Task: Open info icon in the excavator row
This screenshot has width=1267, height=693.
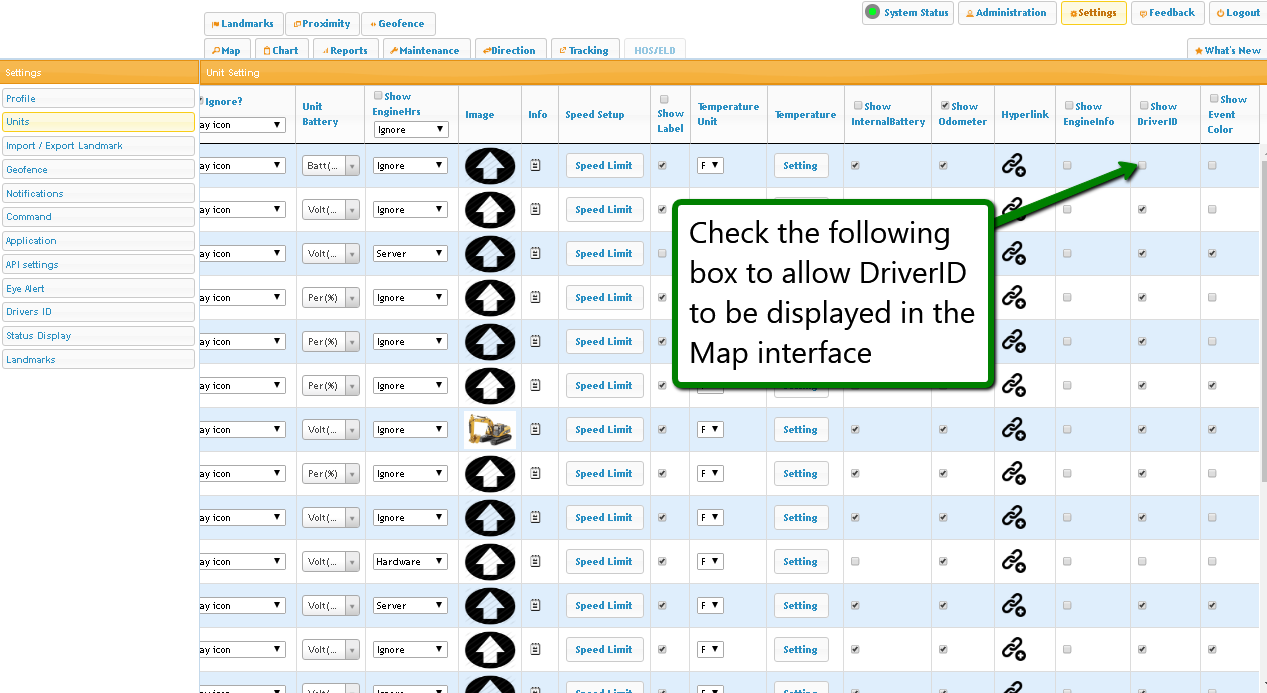Action: (535, 430)
